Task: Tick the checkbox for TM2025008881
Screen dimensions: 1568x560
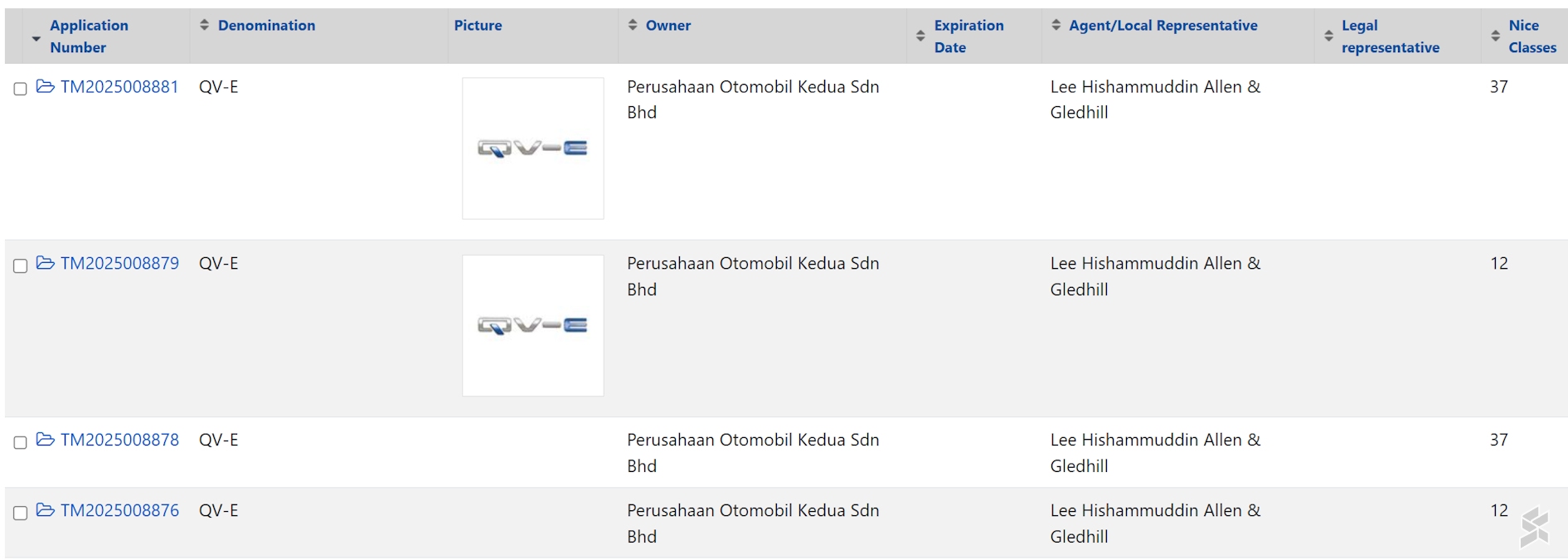Action: pos(21,89)
